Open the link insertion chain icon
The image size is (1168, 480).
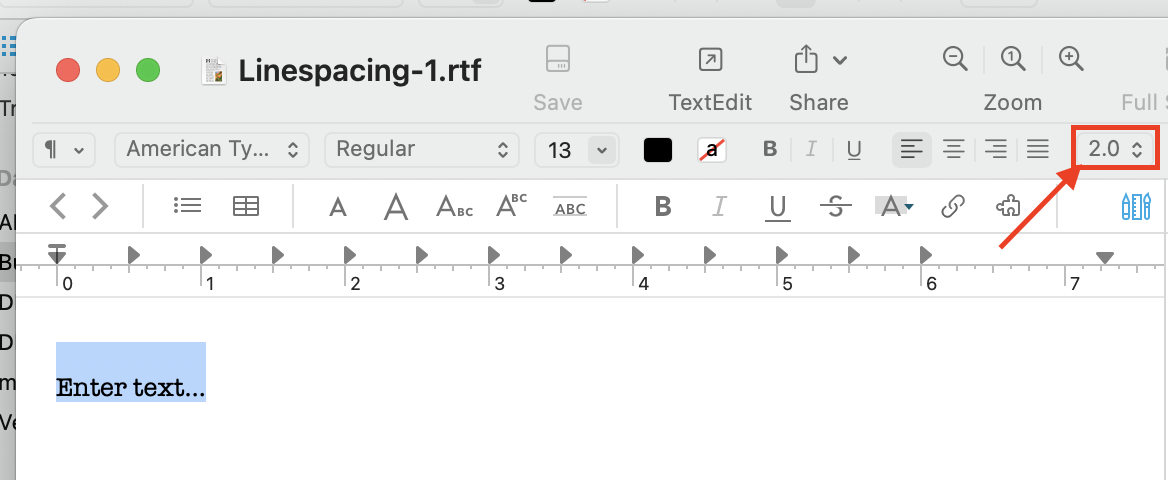[953, 206]
